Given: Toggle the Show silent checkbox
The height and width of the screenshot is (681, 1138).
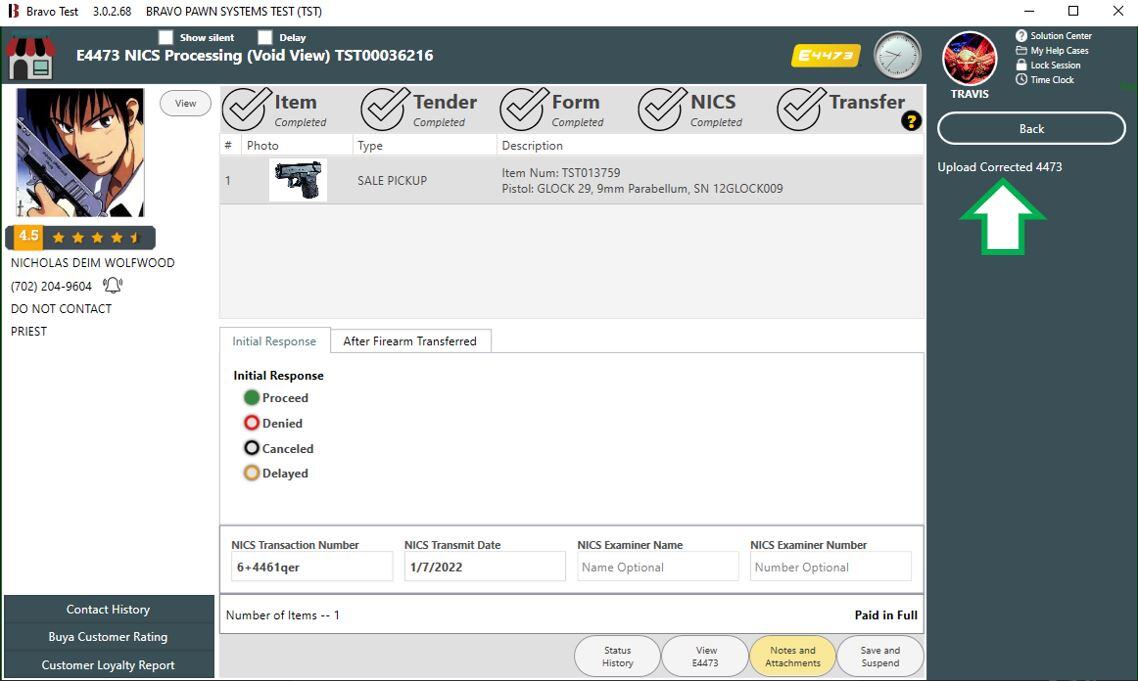Looking at the screenshot, I should (x=166, y=37).
